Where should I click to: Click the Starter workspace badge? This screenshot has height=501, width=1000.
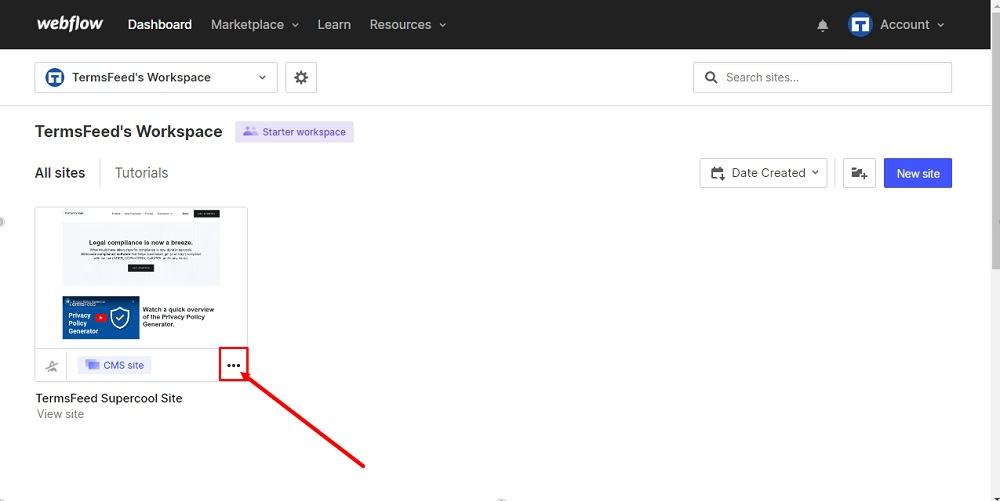coord(294,132)
